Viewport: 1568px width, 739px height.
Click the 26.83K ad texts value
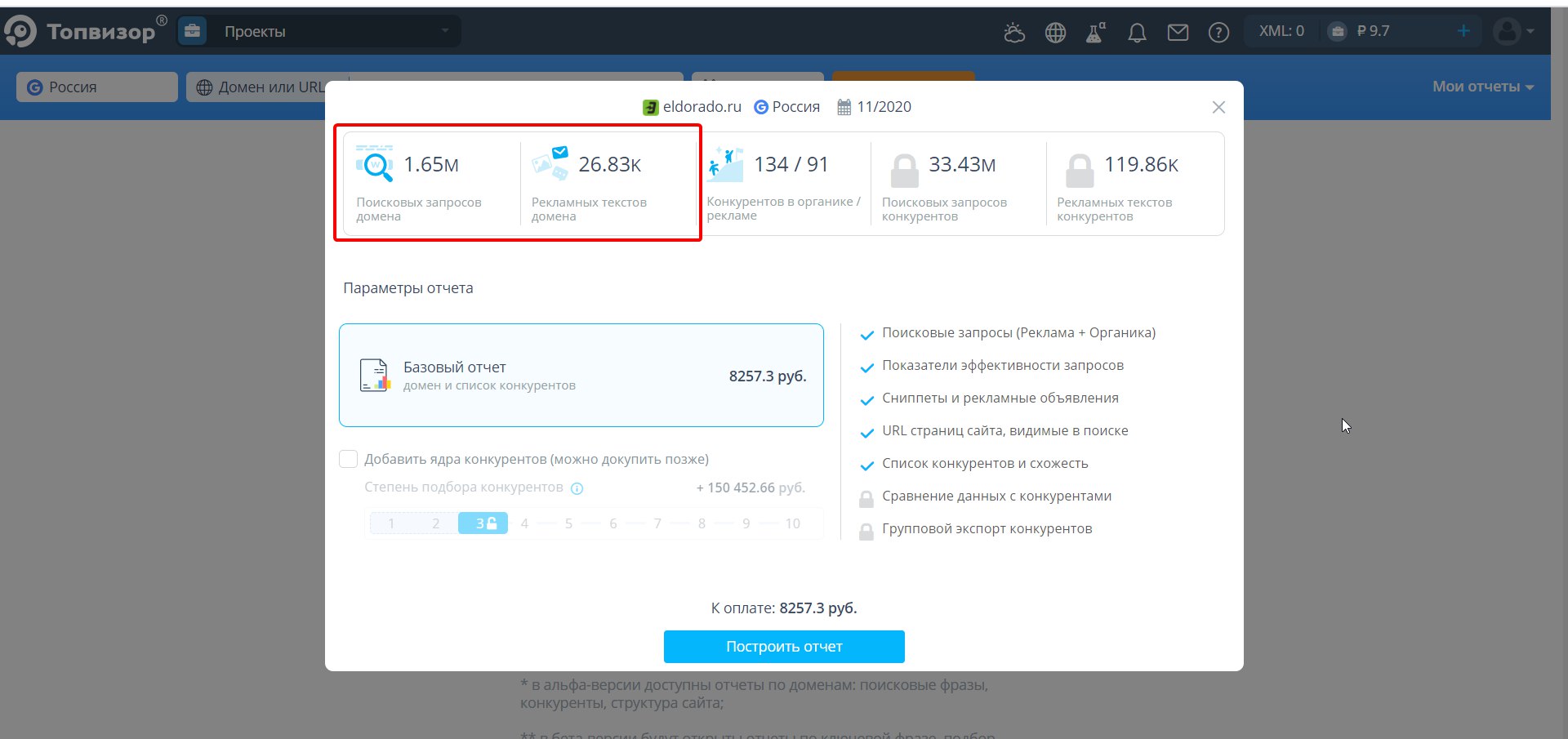(x=610, y=164)
